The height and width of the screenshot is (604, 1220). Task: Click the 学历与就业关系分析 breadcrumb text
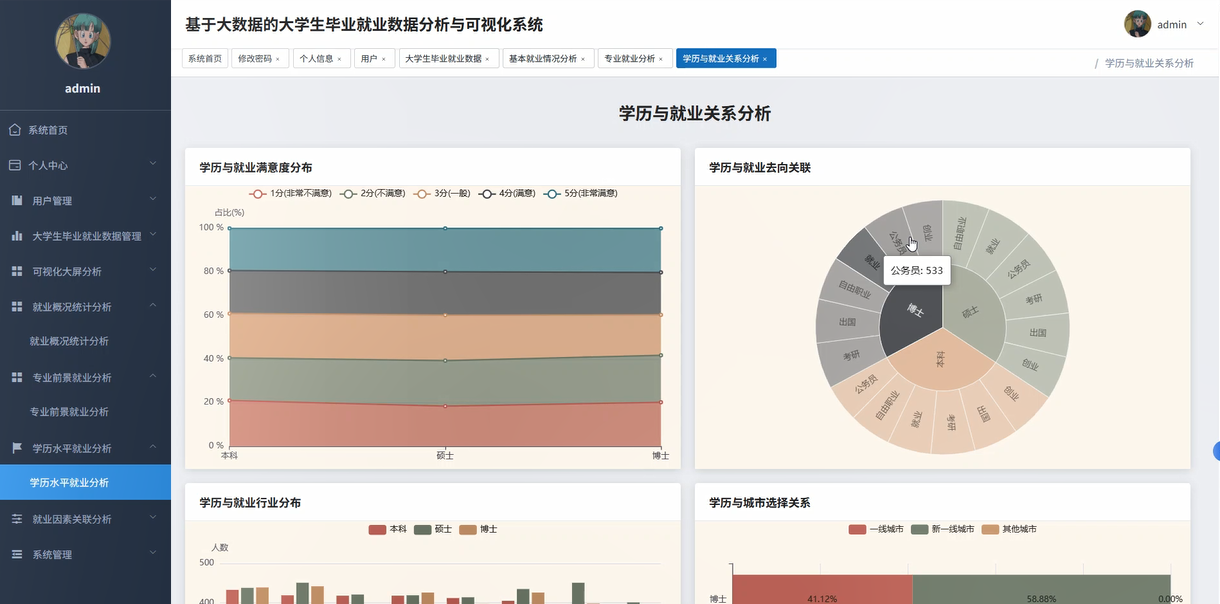pos(1149,63)
